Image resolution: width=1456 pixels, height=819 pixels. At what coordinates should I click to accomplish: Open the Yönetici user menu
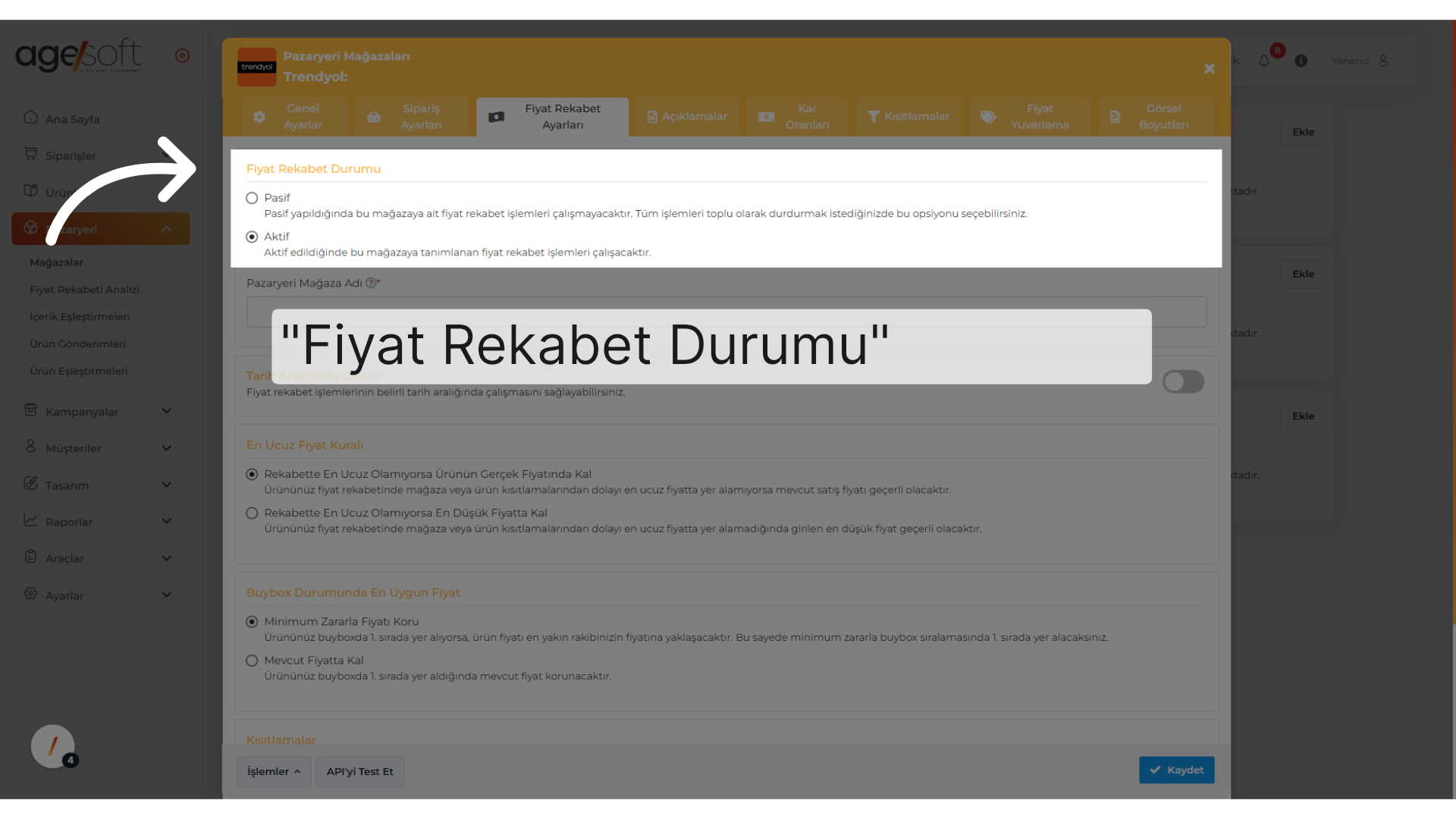1360,61
